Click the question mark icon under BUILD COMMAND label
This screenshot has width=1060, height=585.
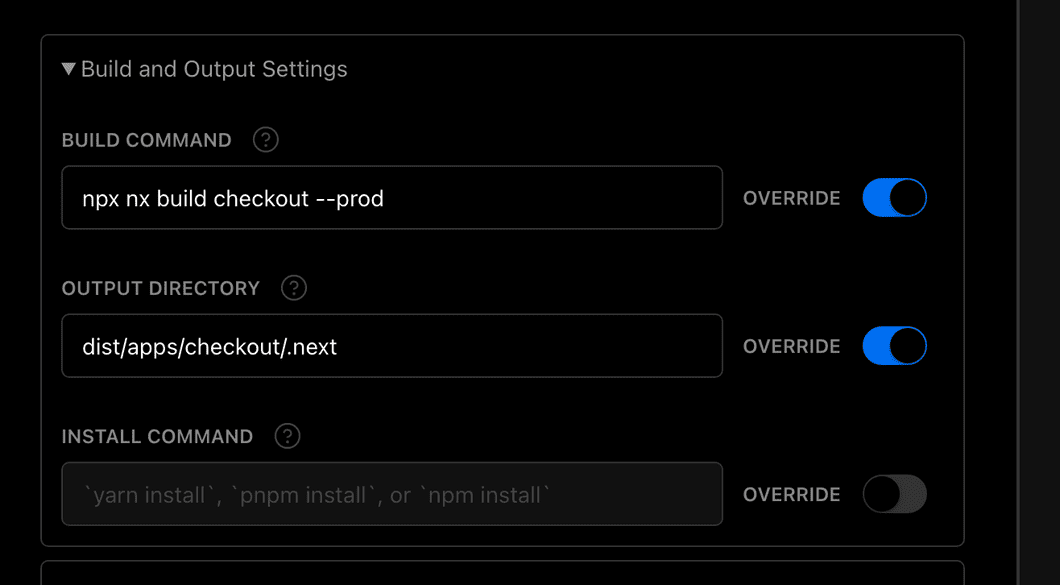click(x=264, y=140)
